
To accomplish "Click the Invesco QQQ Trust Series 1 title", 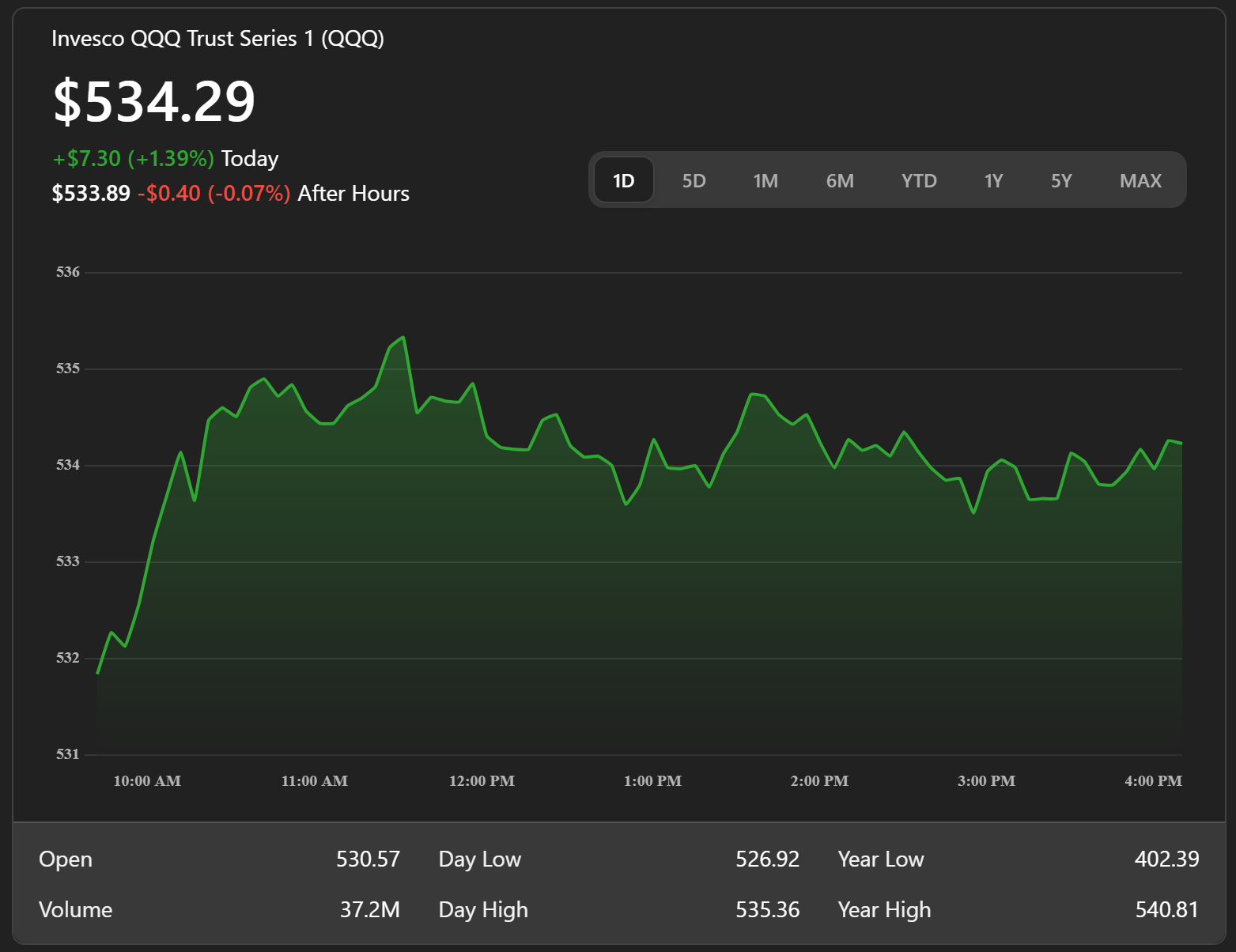I will point(217,38).
